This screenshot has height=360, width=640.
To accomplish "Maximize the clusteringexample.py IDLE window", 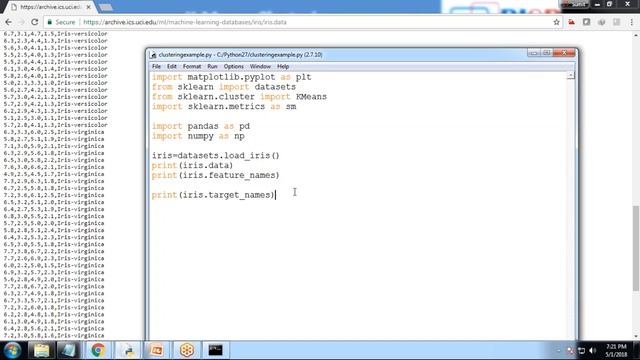I will [x=547, y=53].
